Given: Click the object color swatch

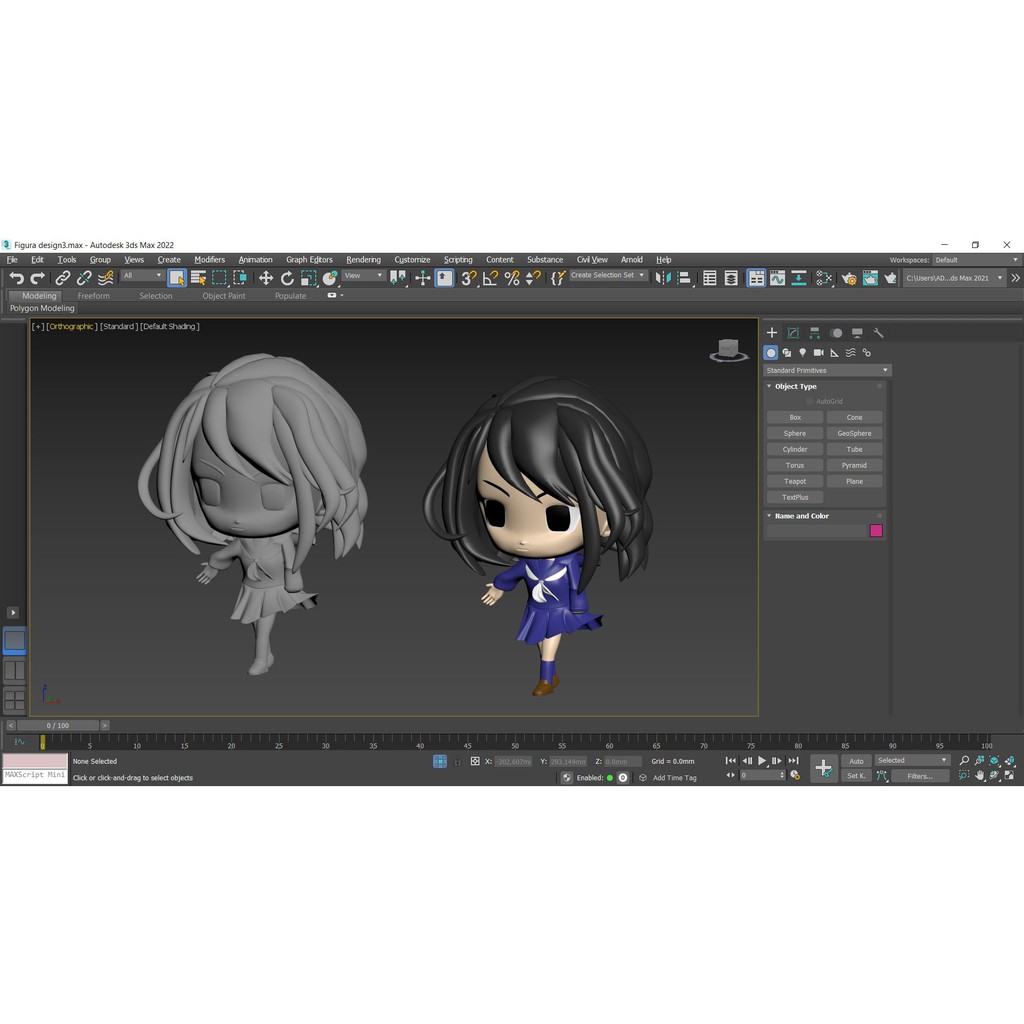Looking at the screenshot, I should point(876,531).
